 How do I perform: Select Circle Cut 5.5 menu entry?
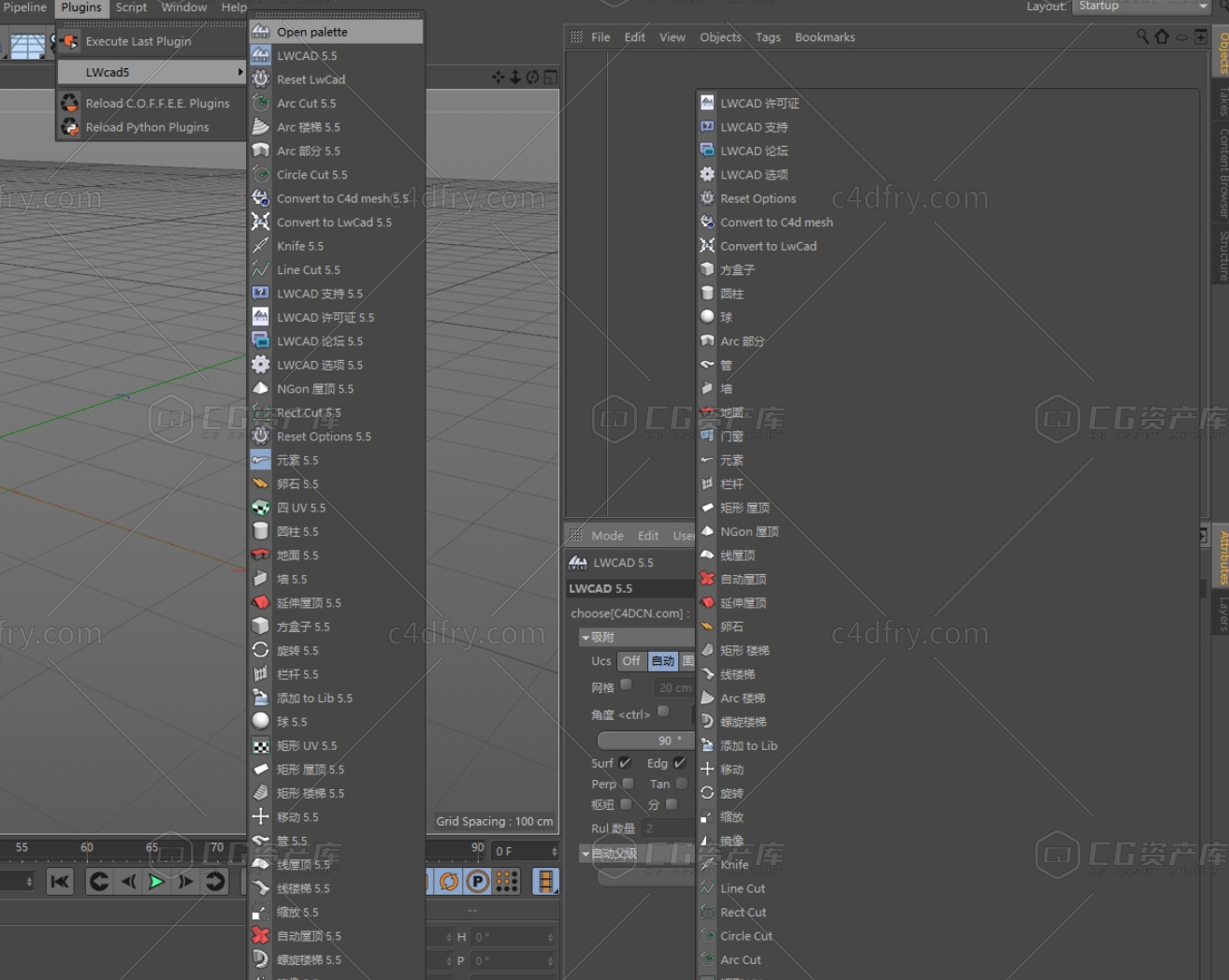[337, 175]
